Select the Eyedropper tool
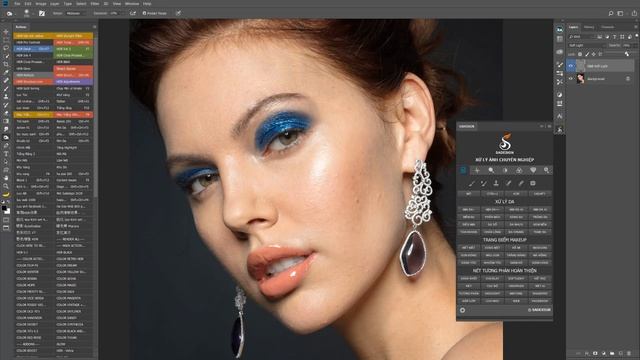The width and height of the screenshot is (640, 360). pyautogui.click(x=6, y=73)
